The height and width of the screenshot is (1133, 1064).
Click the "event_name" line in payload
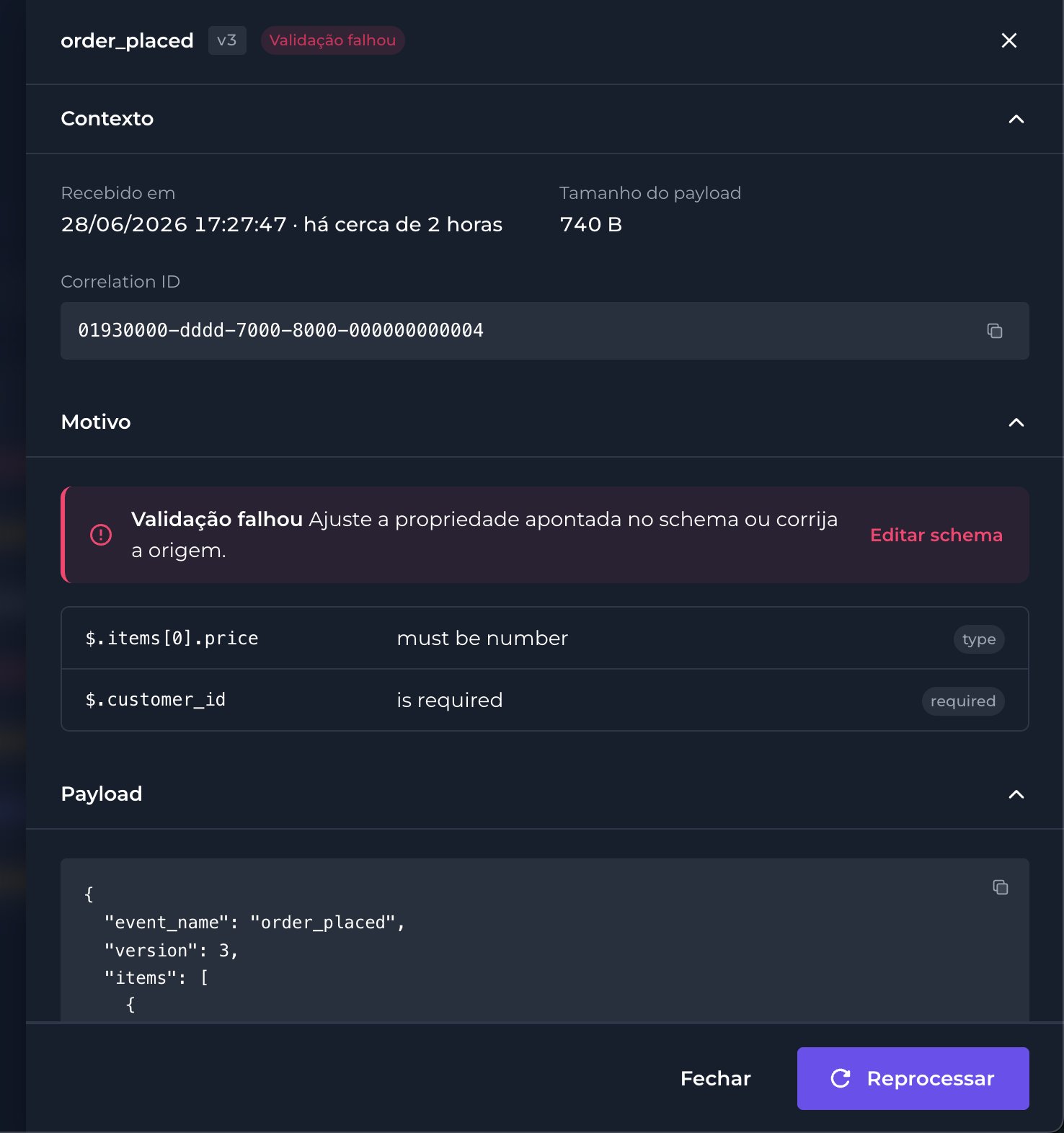point(254,923)
